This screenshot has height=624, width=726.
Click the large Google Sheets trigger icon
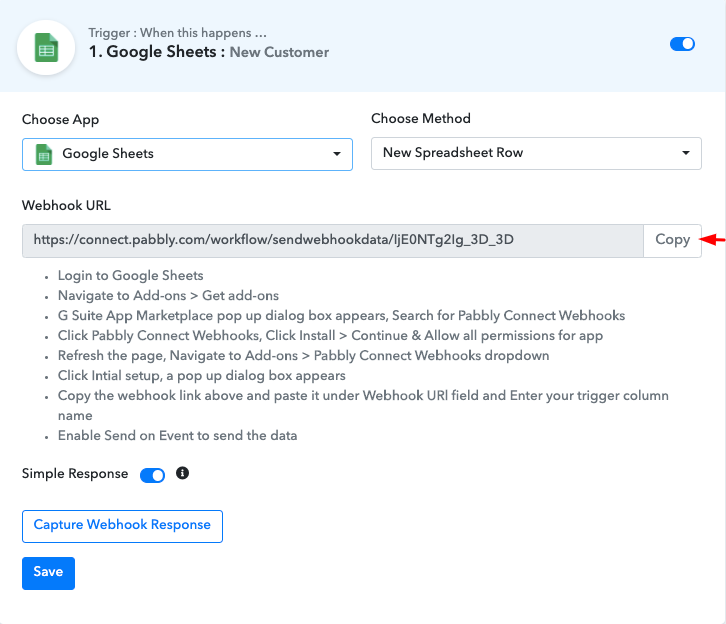point(46,48)
